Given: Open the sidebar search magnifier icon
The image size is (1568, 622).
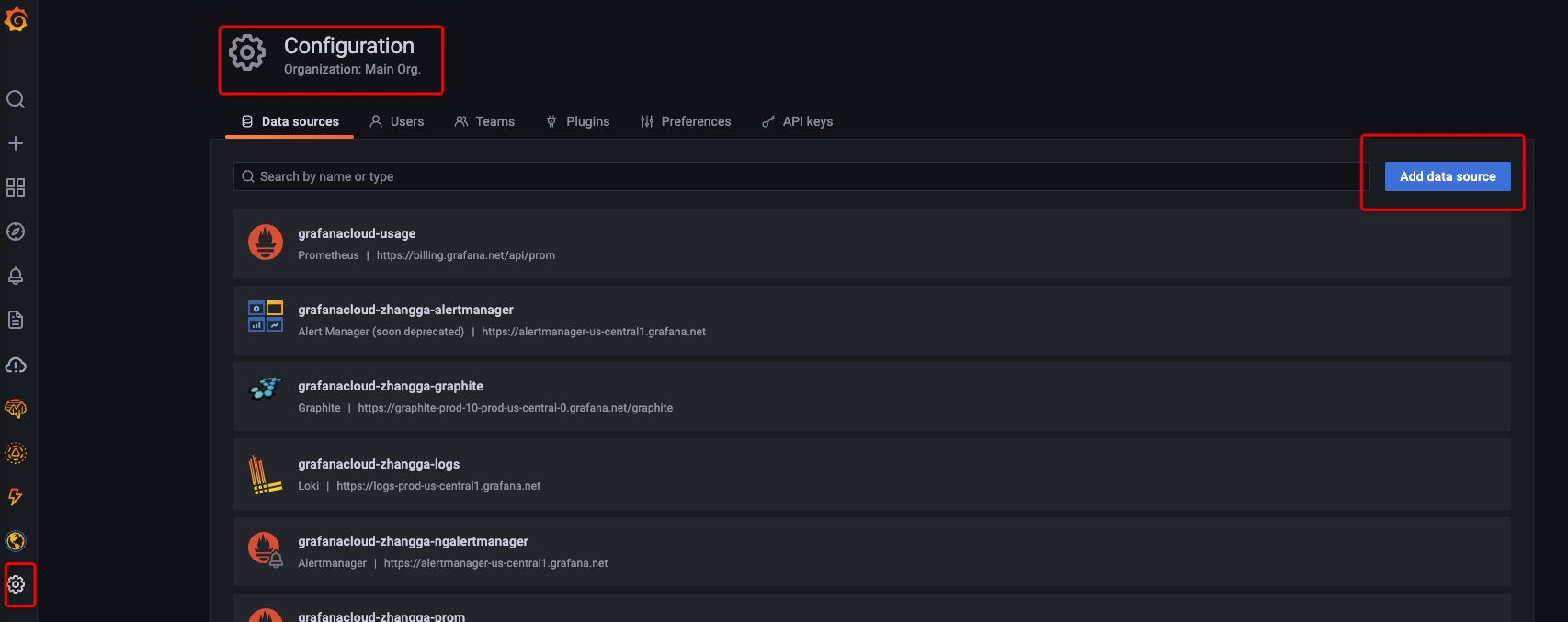Looking at the screenshot, I should pos(16,99).
